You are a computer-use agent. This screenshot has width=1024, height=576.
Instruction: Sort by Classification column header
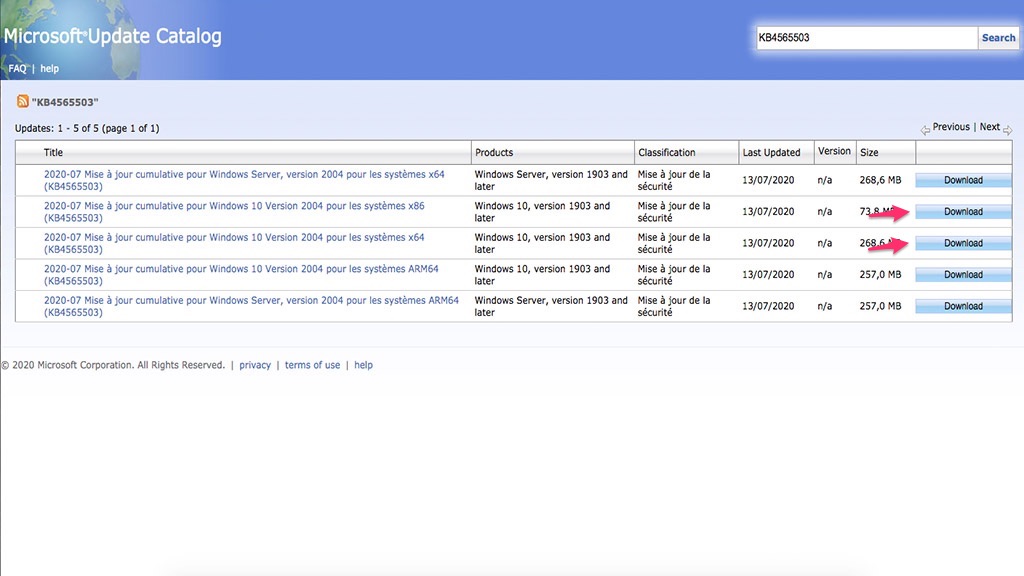(666, 152)
